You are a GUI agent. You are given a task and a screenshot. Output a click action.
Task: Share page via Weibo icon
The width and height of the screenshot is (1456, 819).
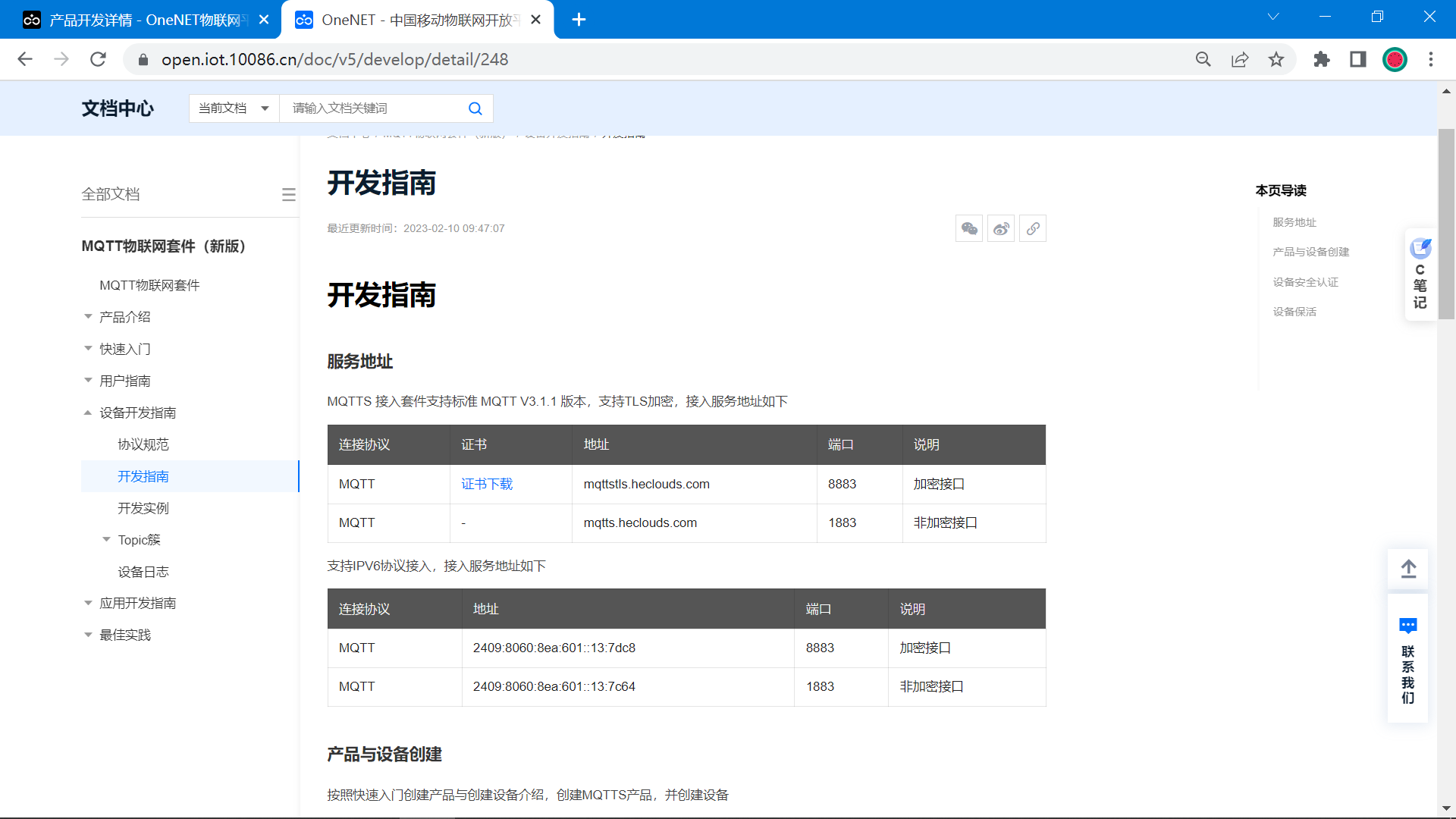point(1001,228)
